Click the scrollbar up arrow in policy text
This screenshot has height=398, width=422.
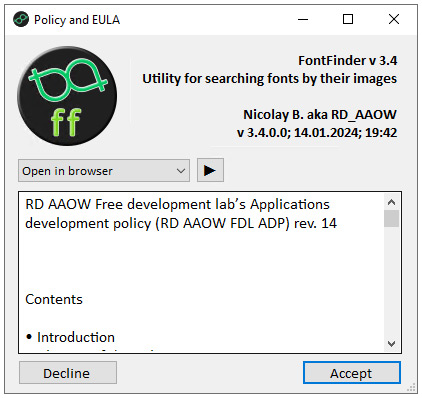(391, 202)
